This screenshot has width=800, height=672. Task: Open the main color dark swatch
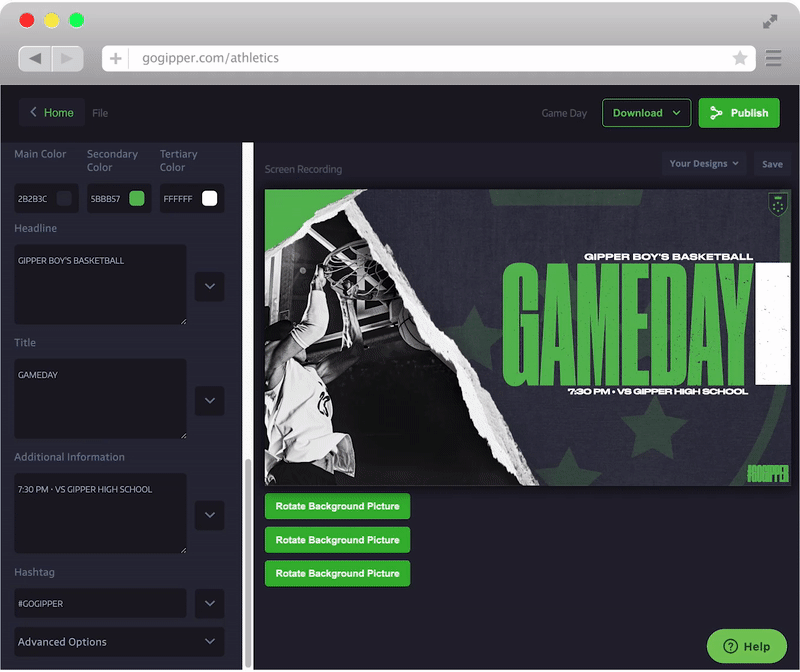click(x=64, y=198)
